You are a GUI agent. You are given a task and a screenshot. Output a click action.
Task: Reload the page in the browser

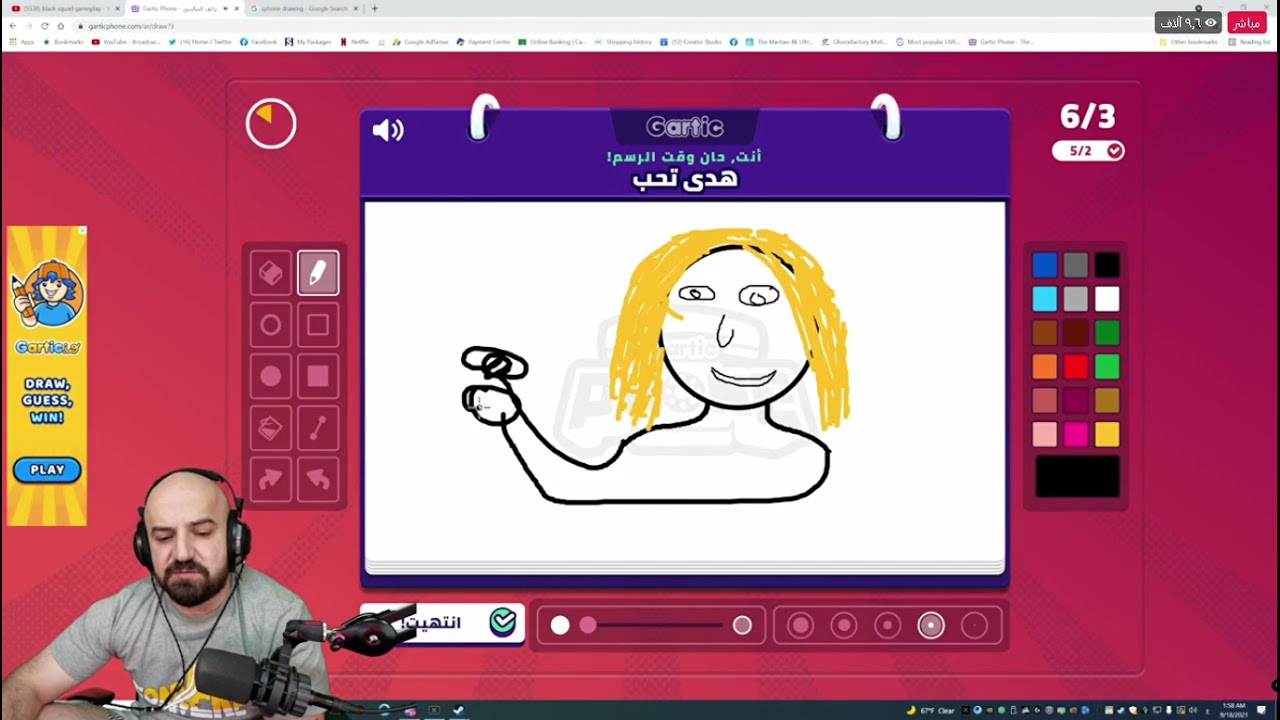coord(45,26)
